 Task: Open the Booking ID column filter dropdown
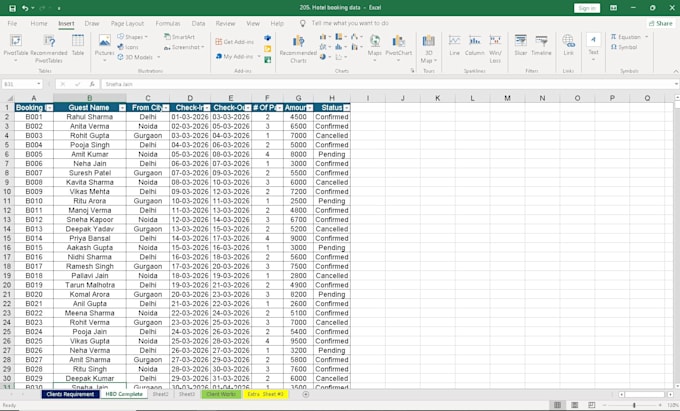[x=49, y=108]
